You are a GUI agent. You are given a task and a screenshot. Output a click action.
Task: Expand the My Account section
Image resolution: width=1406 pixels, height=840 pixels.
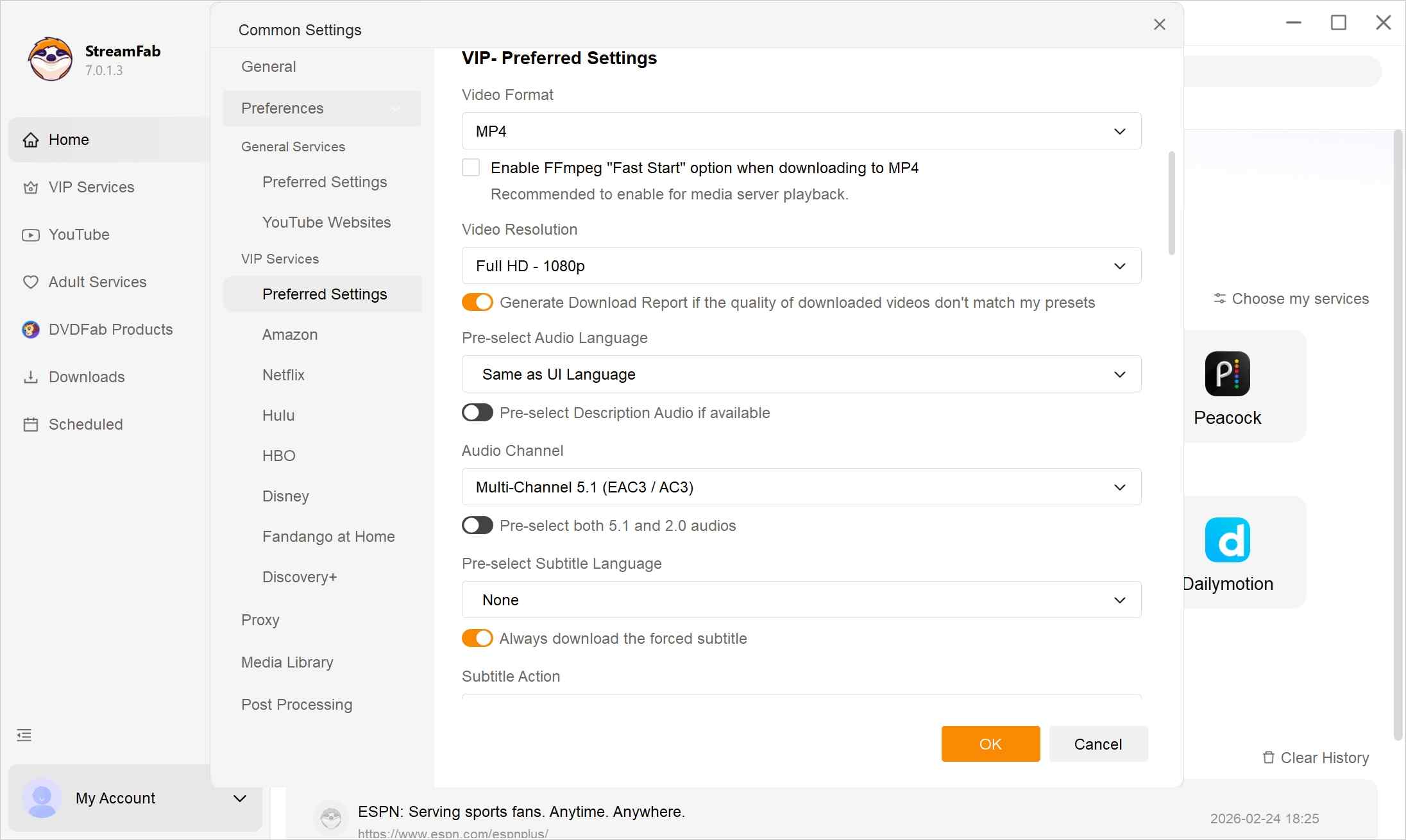point(240,798)
